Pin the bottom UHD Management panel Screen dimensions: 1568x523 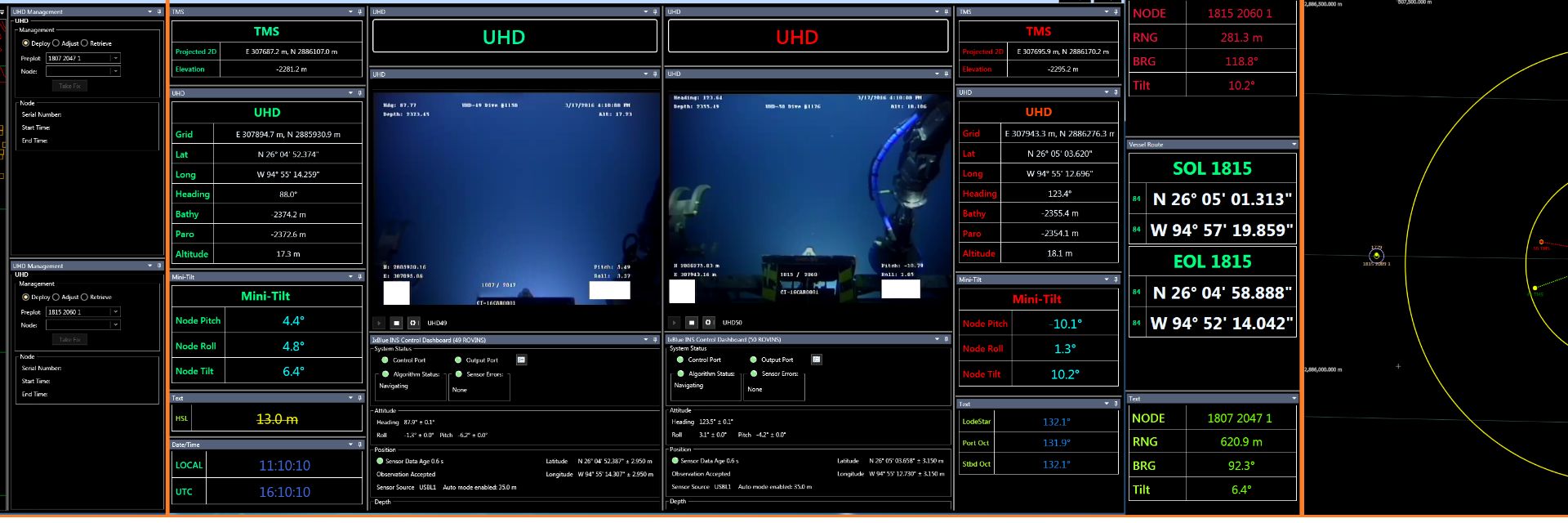(158, 266)
